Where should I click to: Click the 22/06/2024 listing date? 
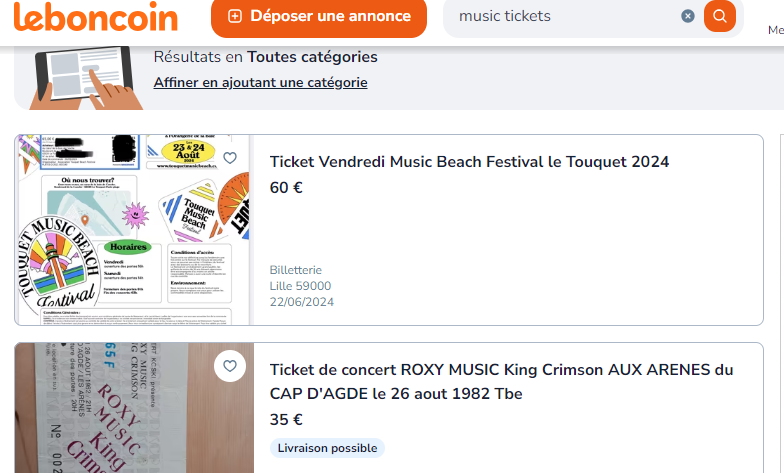click(302, 302)
